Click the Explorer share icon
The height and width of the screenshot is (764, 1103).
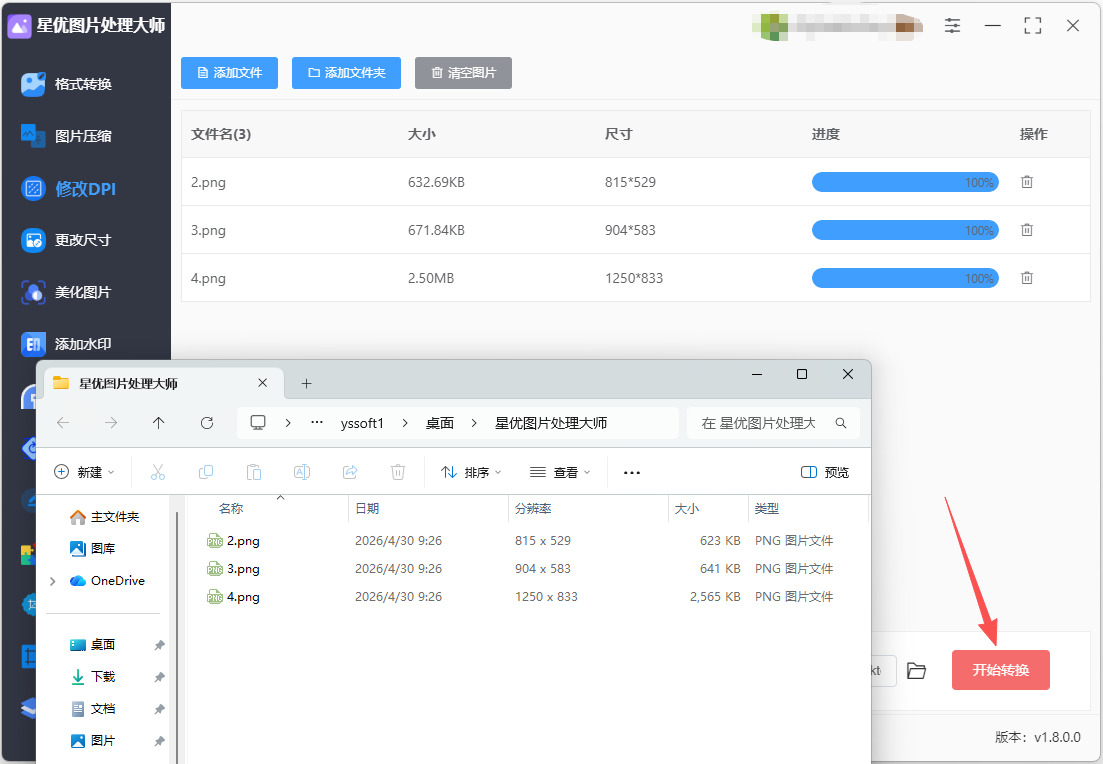click(350, 472)
